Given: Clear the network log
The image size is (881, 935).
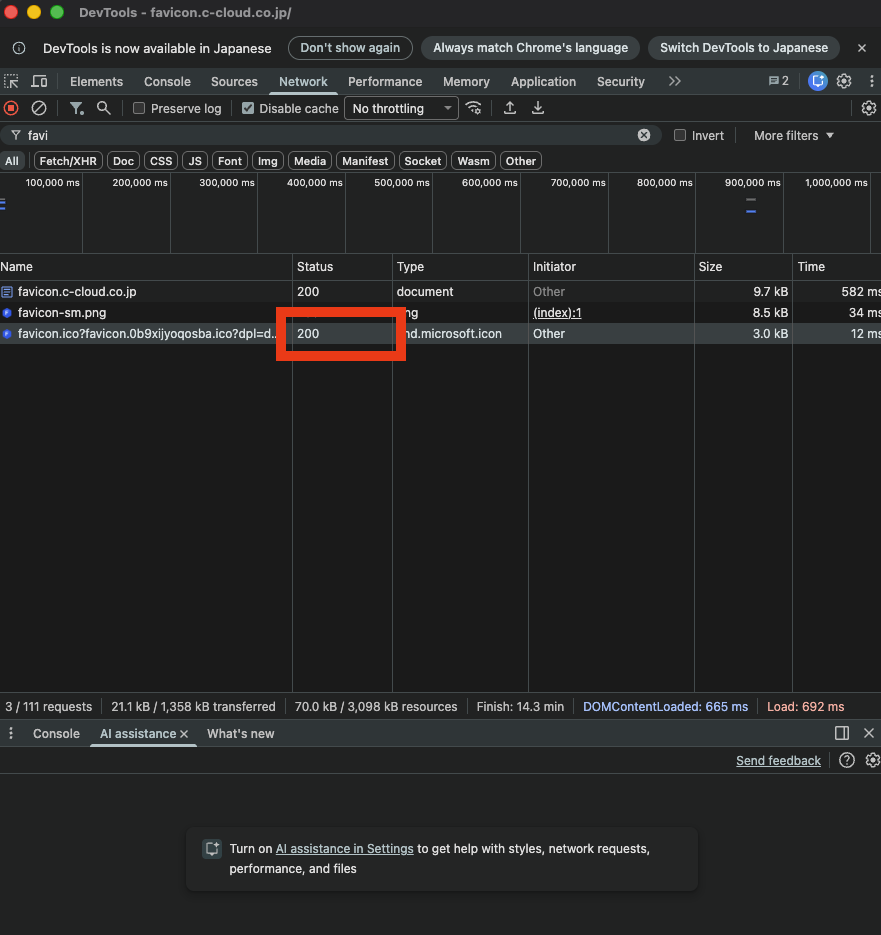Looking at the screenshot, I should (39, 108).
